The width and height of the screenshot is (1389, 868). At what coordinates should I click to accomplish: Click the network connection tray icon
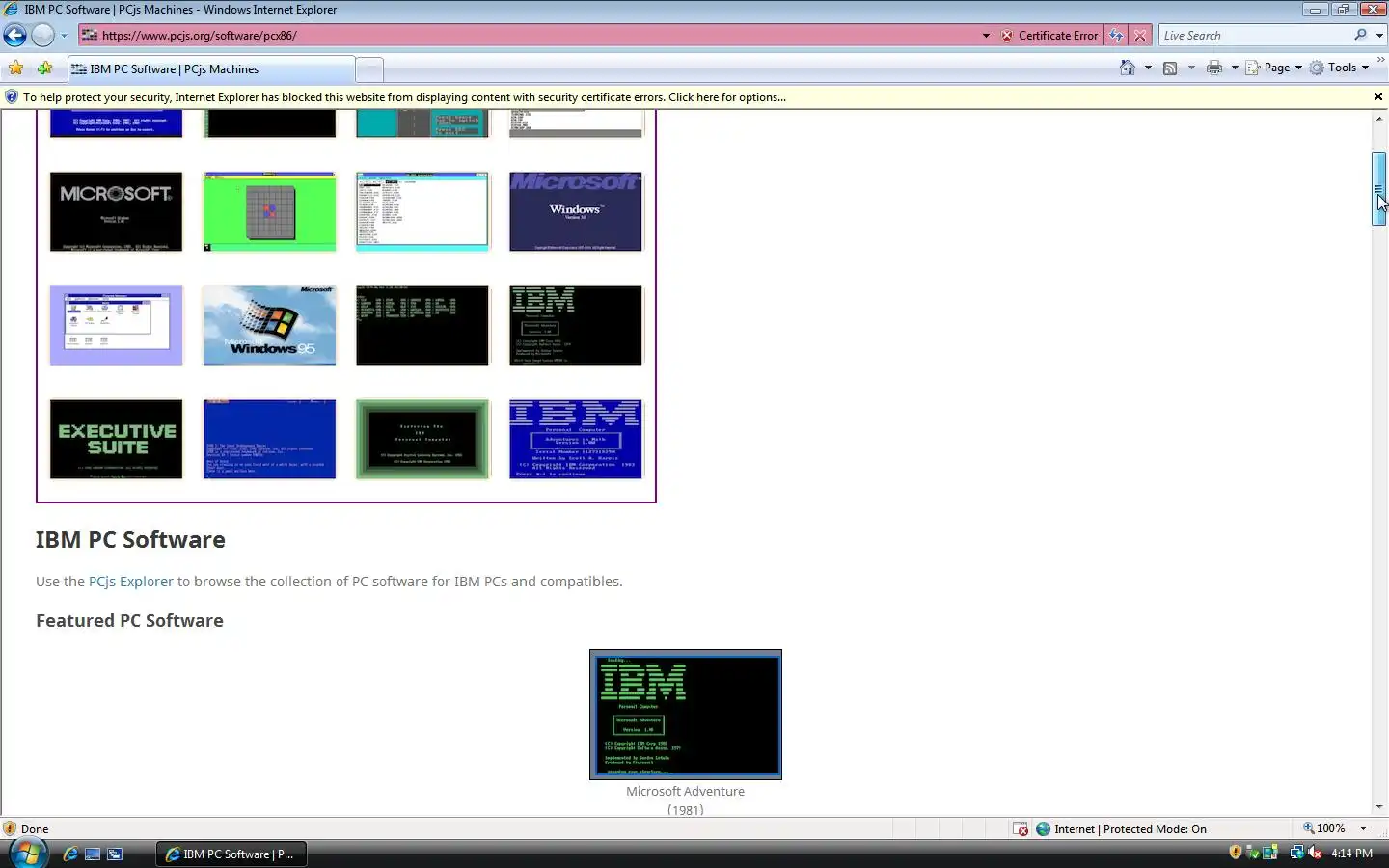tap(1297, 853)
